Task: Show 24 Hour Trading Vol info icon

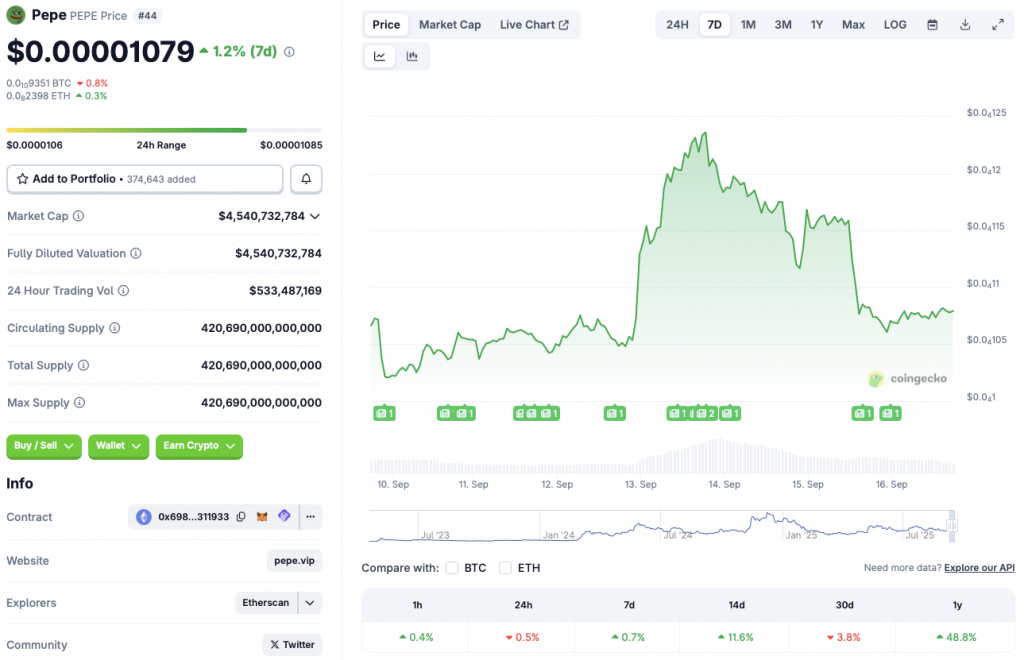Action: (x=123, y=291)
